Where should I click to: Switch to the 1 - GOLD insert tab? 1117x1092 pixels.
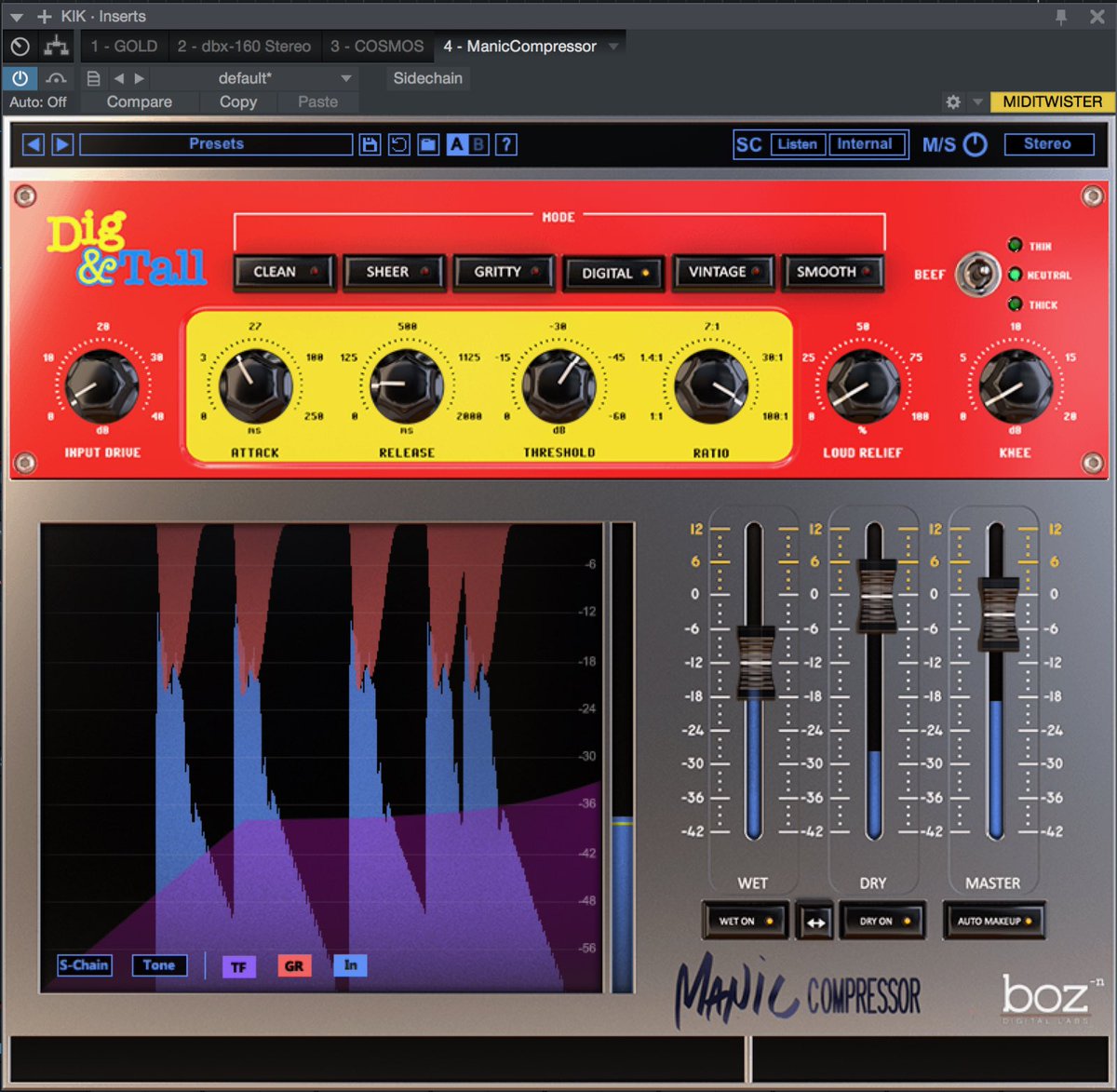click(124, 46)
